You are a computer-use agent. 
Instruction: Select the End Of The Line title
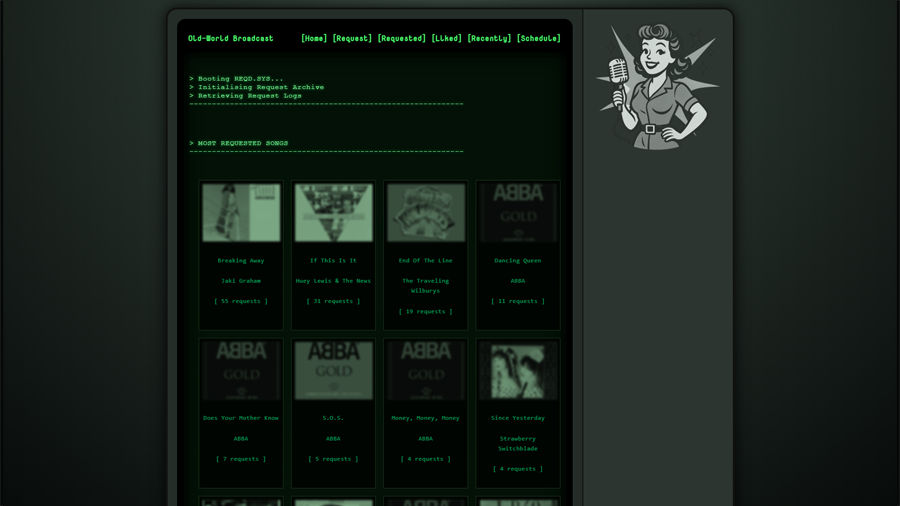point(426,260)
